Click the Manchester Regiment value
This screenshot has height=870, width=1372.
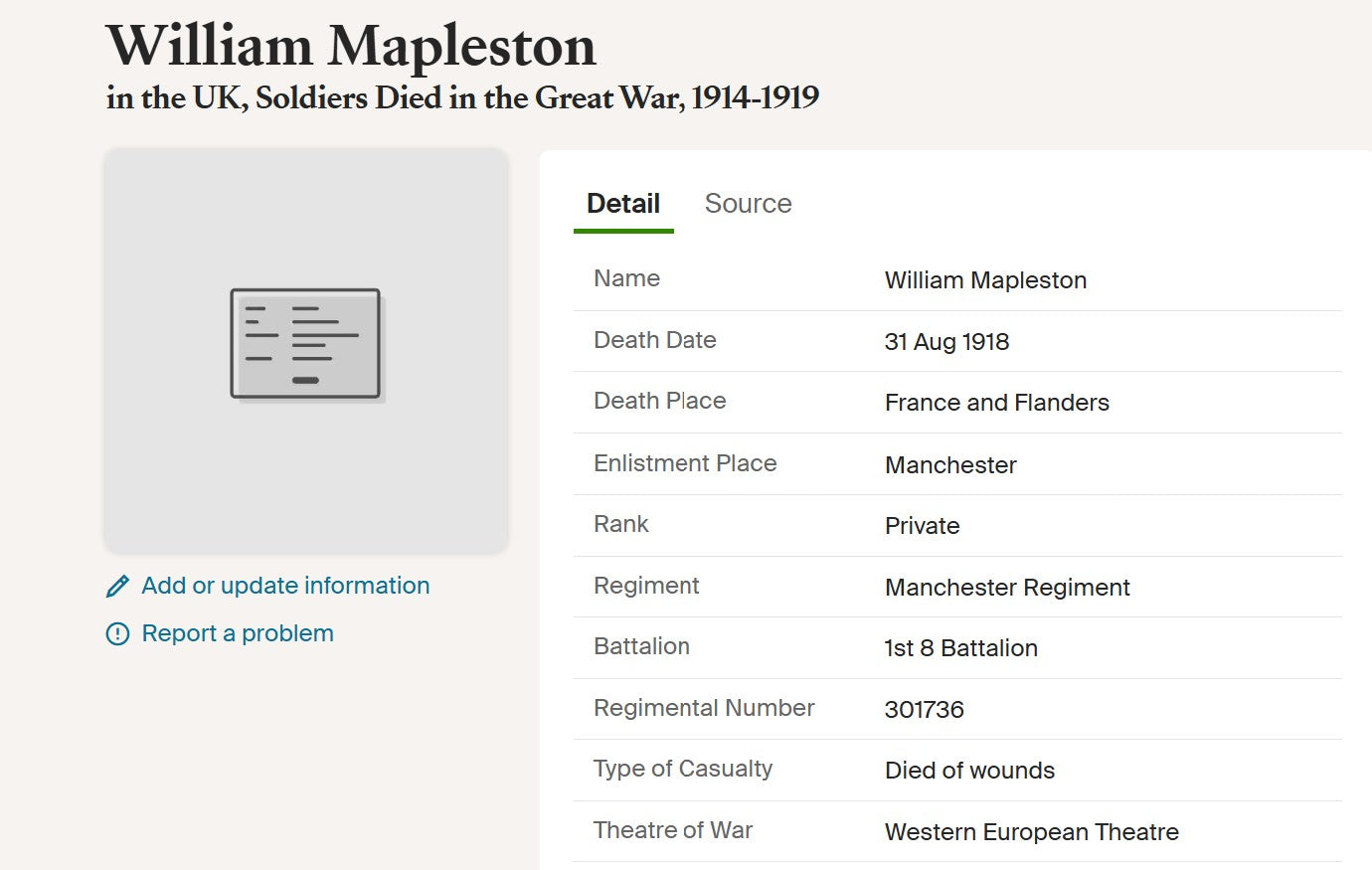click(x=1007, y=588)
